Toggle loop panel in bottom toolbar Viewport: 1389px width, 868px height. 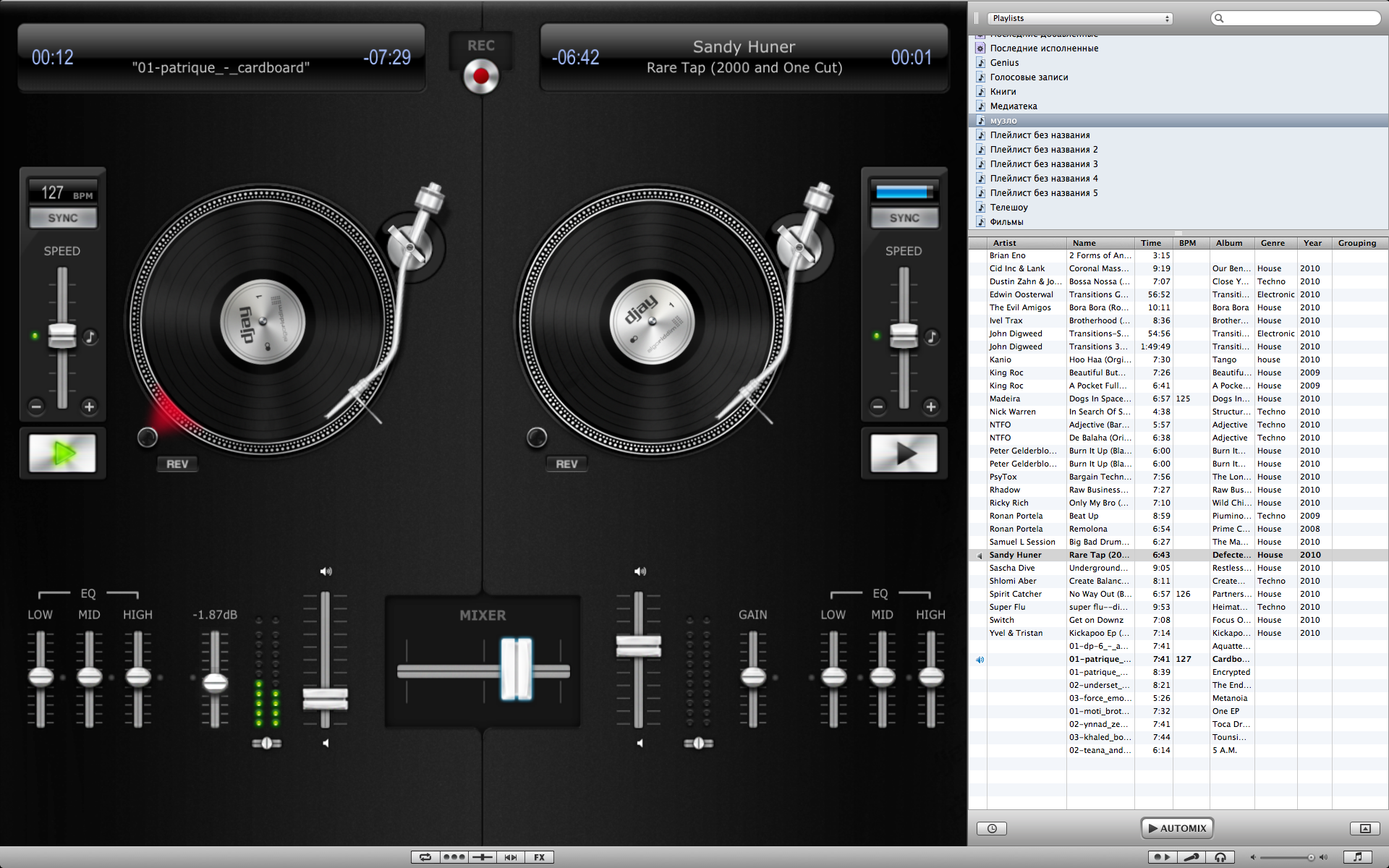coord(425,857)
